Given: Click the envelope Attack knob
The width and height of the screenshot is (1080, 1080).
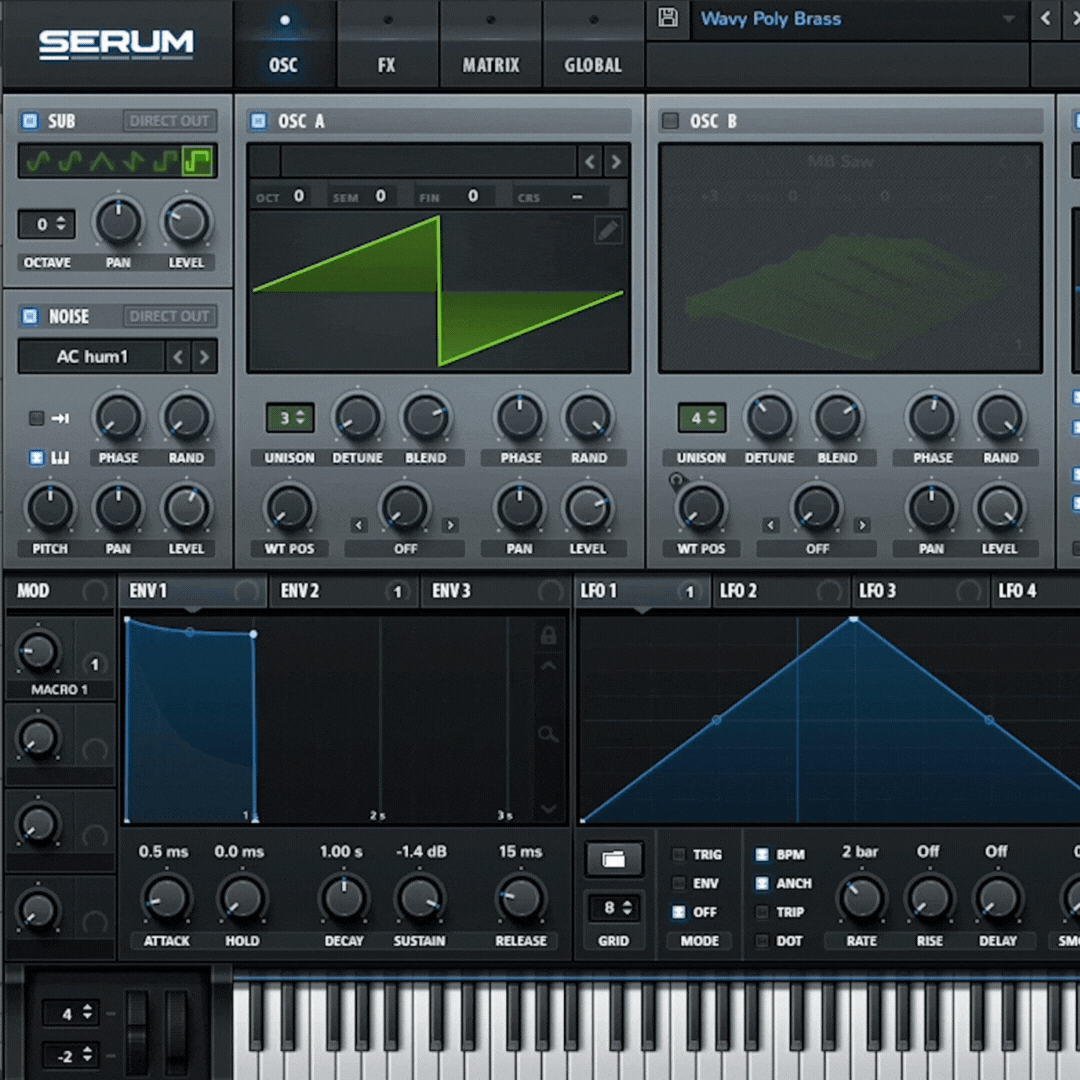Looking at the screenshot, I should coord(166,897).
